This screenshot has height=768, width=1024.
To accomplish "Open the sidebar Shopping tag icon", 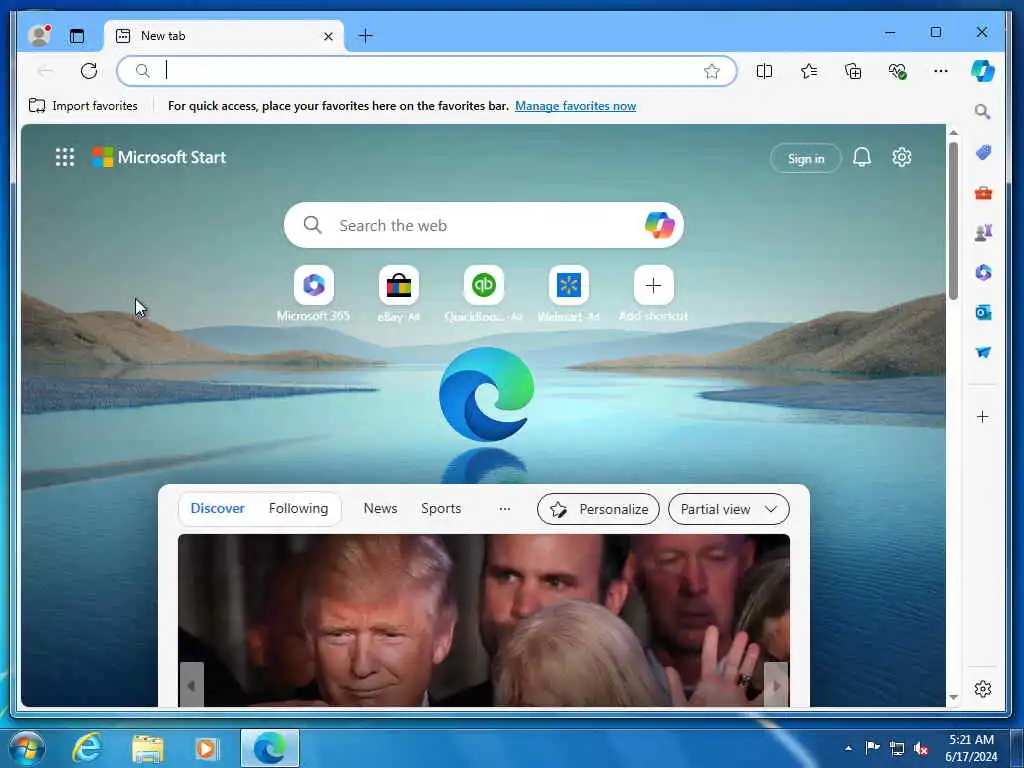I will (983, 153).
